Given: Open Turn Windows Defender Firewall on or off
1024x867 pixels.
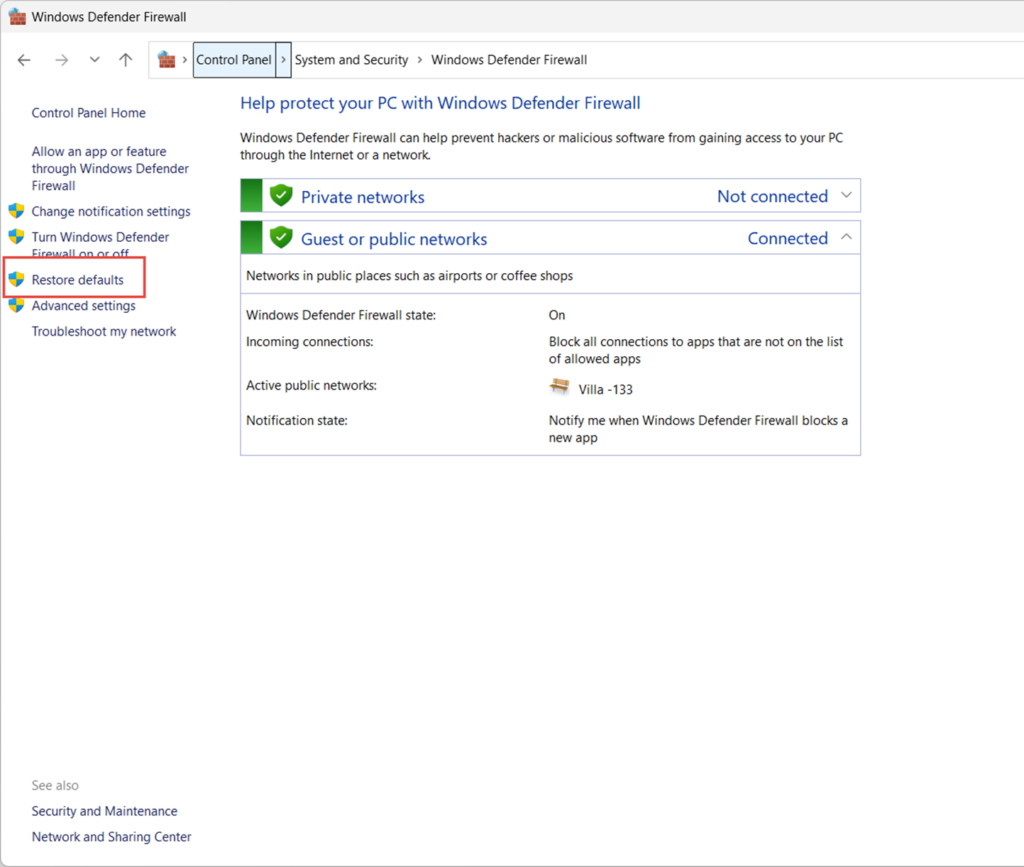Looking at the screenshot, I should (x=100, y=244).
